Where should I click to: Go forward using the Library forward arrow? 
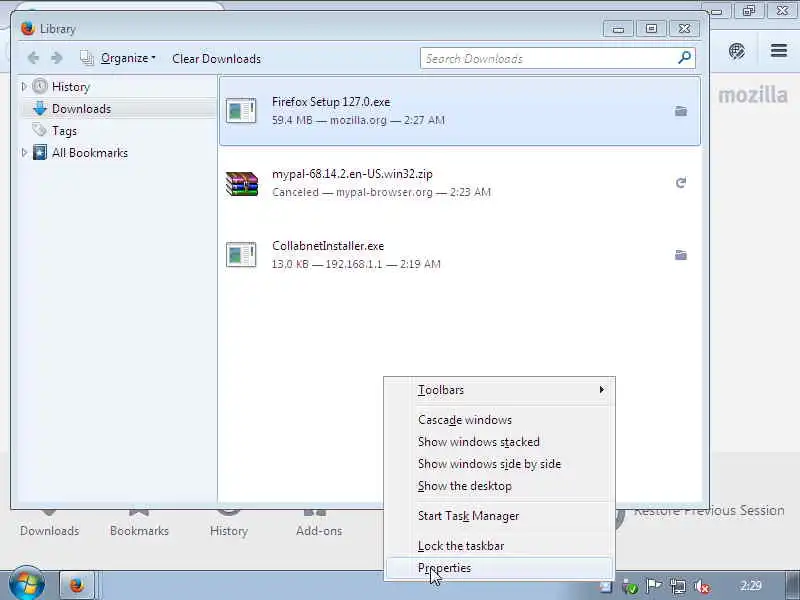[57, 58]
